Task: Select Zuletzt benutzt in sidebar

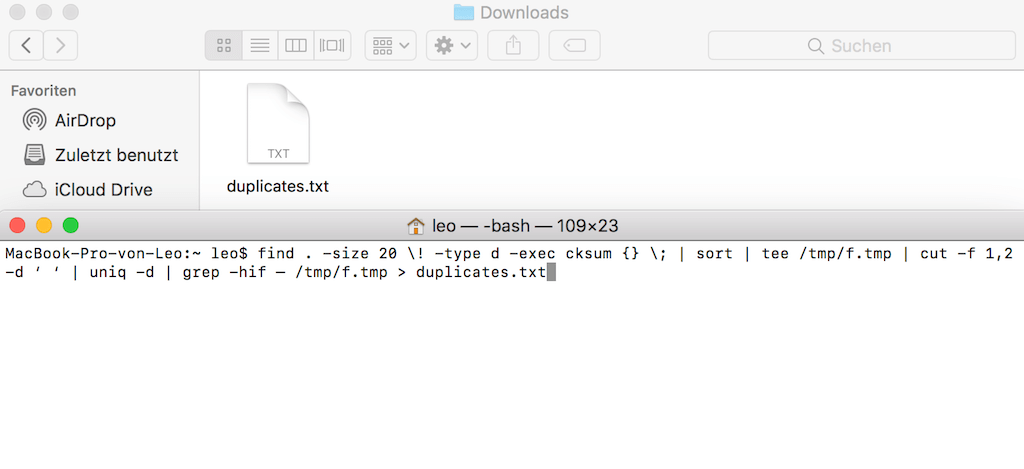Action: (x=101, y=155)
